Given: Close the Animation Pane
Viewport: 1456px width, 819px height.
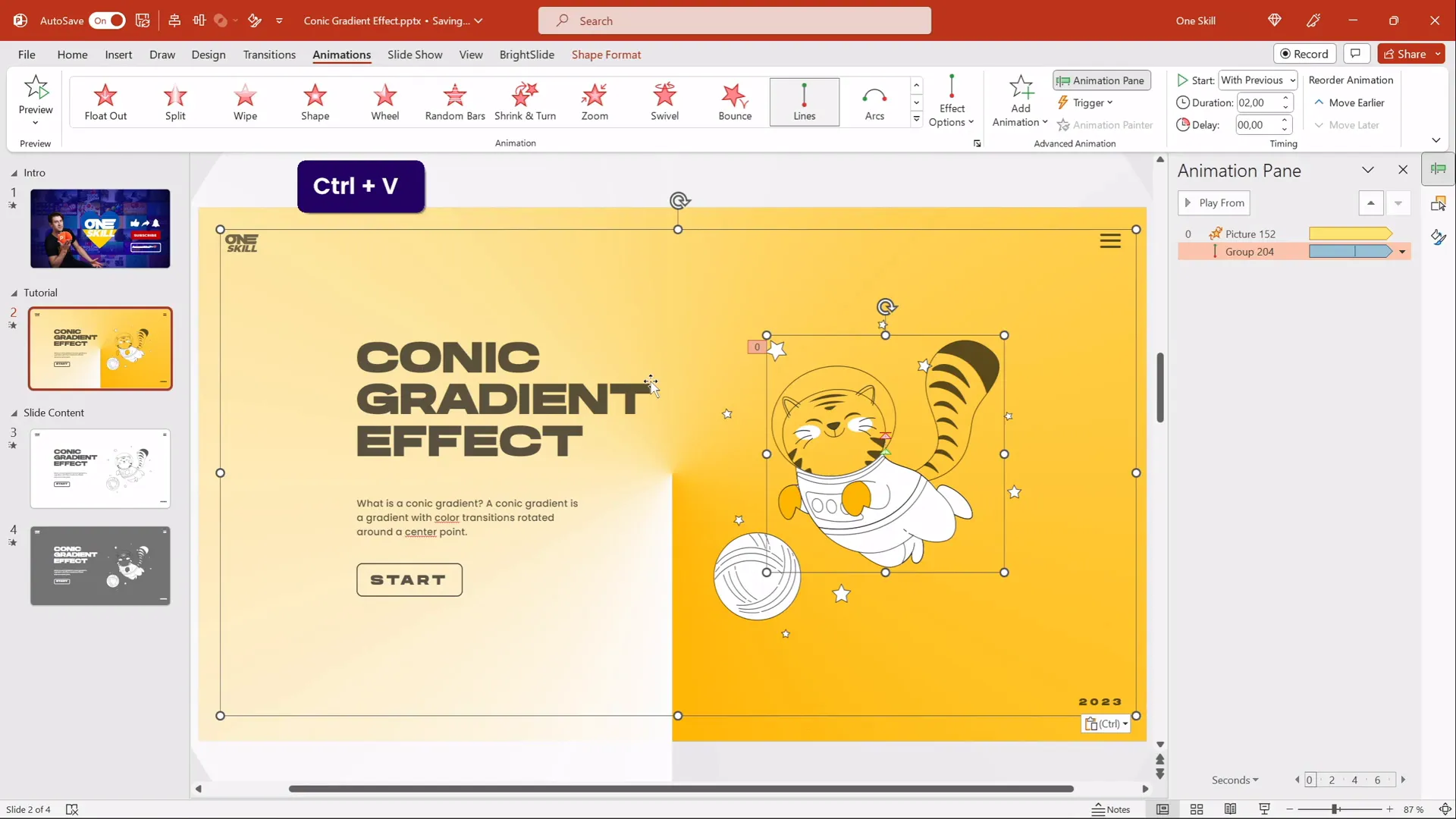Looking at the screenshot, I should pyautogui.click(x=1403, y=170).
